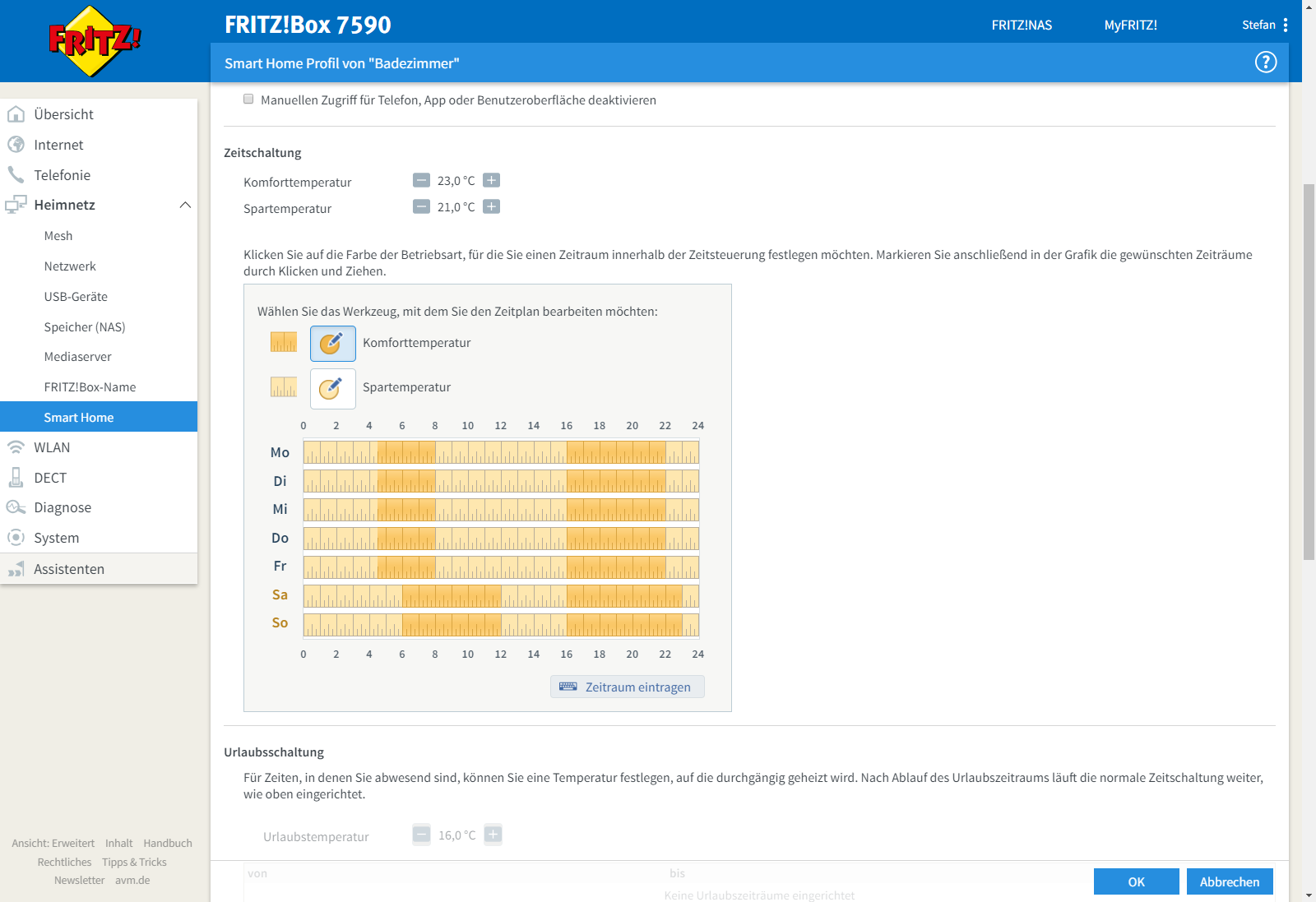The width and height of the screenshot is (1316, 902).
Task: Select the Komforttemperatur pencil tool
Action: click(x=332, y=344)
